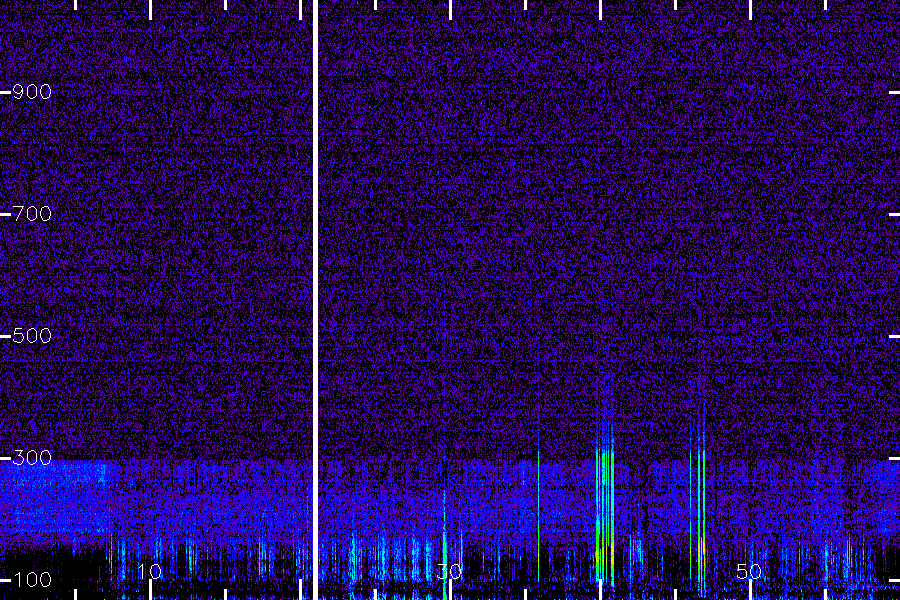Click the 300 frequency axis label
The height and width of the screenshot is (600, 900).
32,458
